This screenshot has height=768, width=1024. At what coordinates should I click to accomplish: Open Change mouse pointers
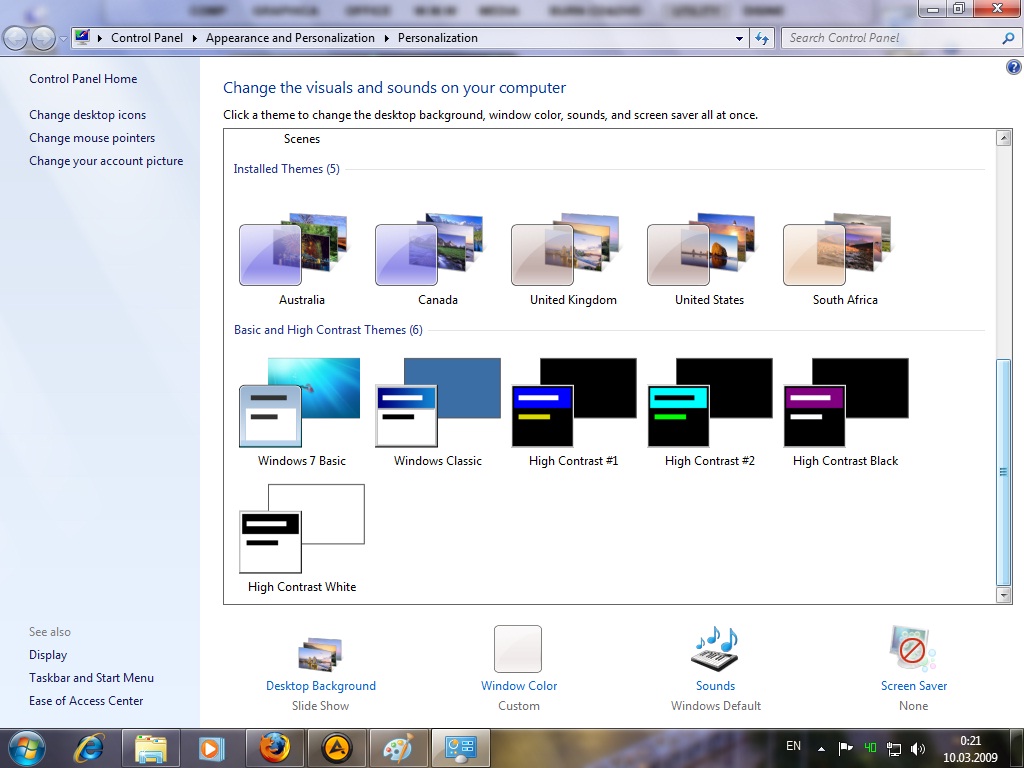92,138
